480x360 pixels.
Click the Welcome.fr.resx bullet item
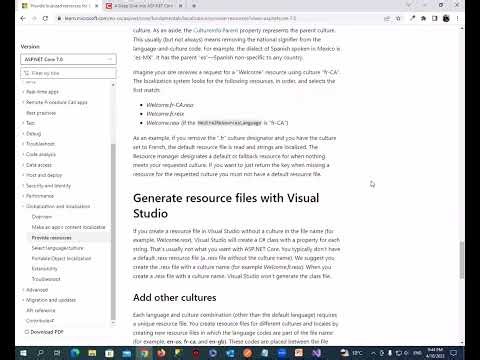click(165, 114)
